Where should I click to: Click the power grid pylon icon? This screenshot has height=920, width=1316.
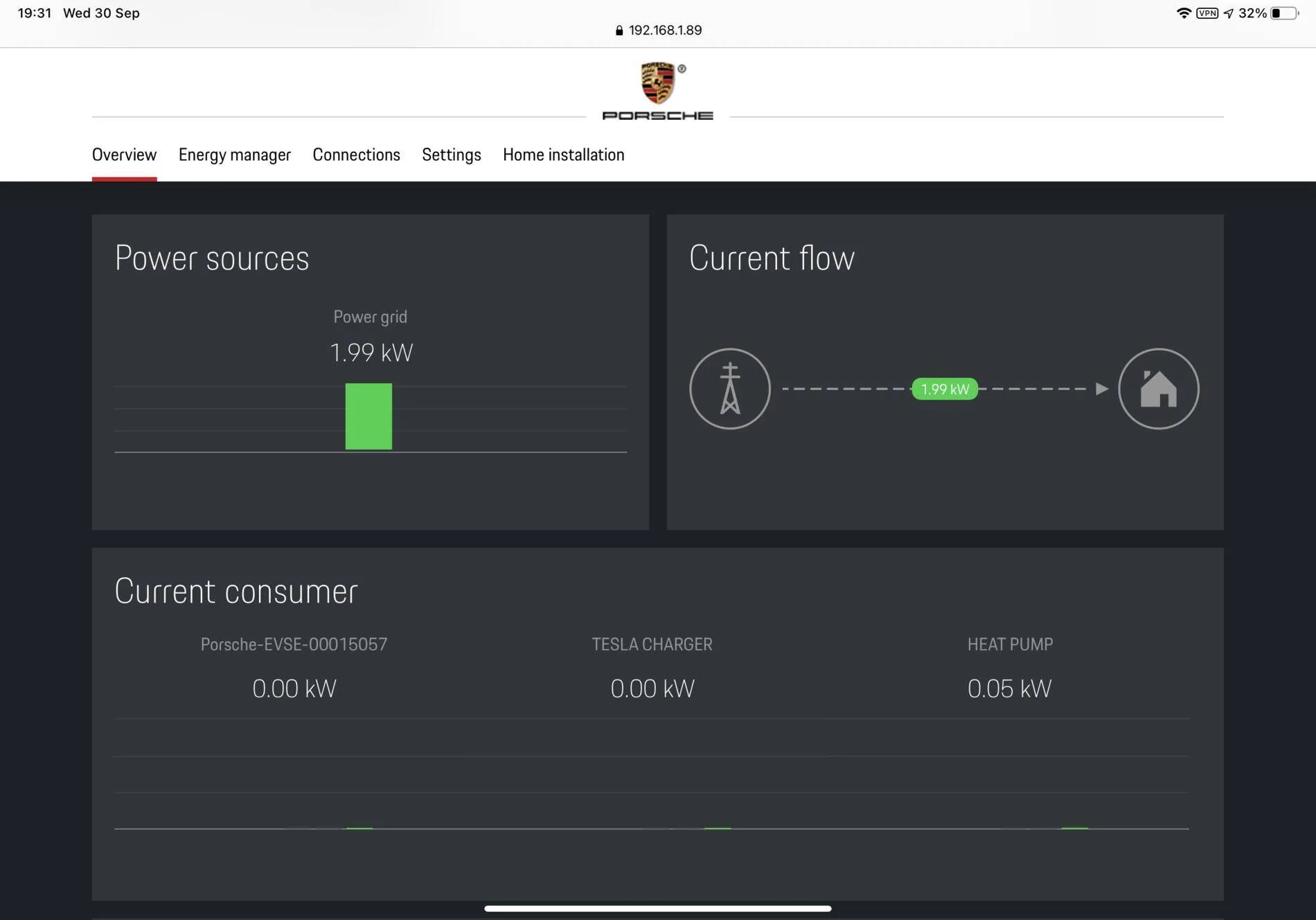(x=730, y=389)
